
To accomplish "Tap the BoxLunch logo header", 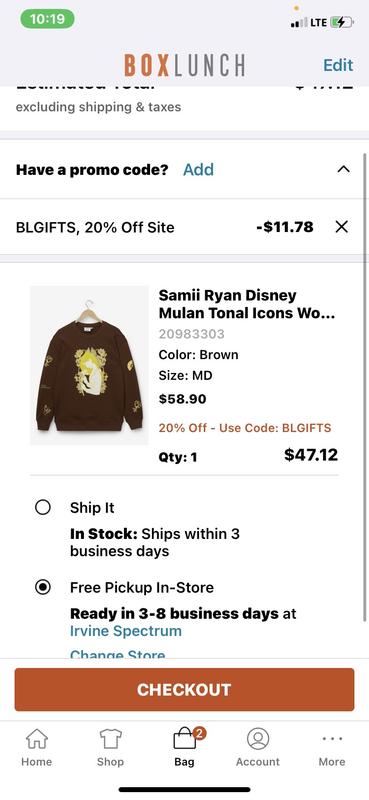I will coord(184,65).
